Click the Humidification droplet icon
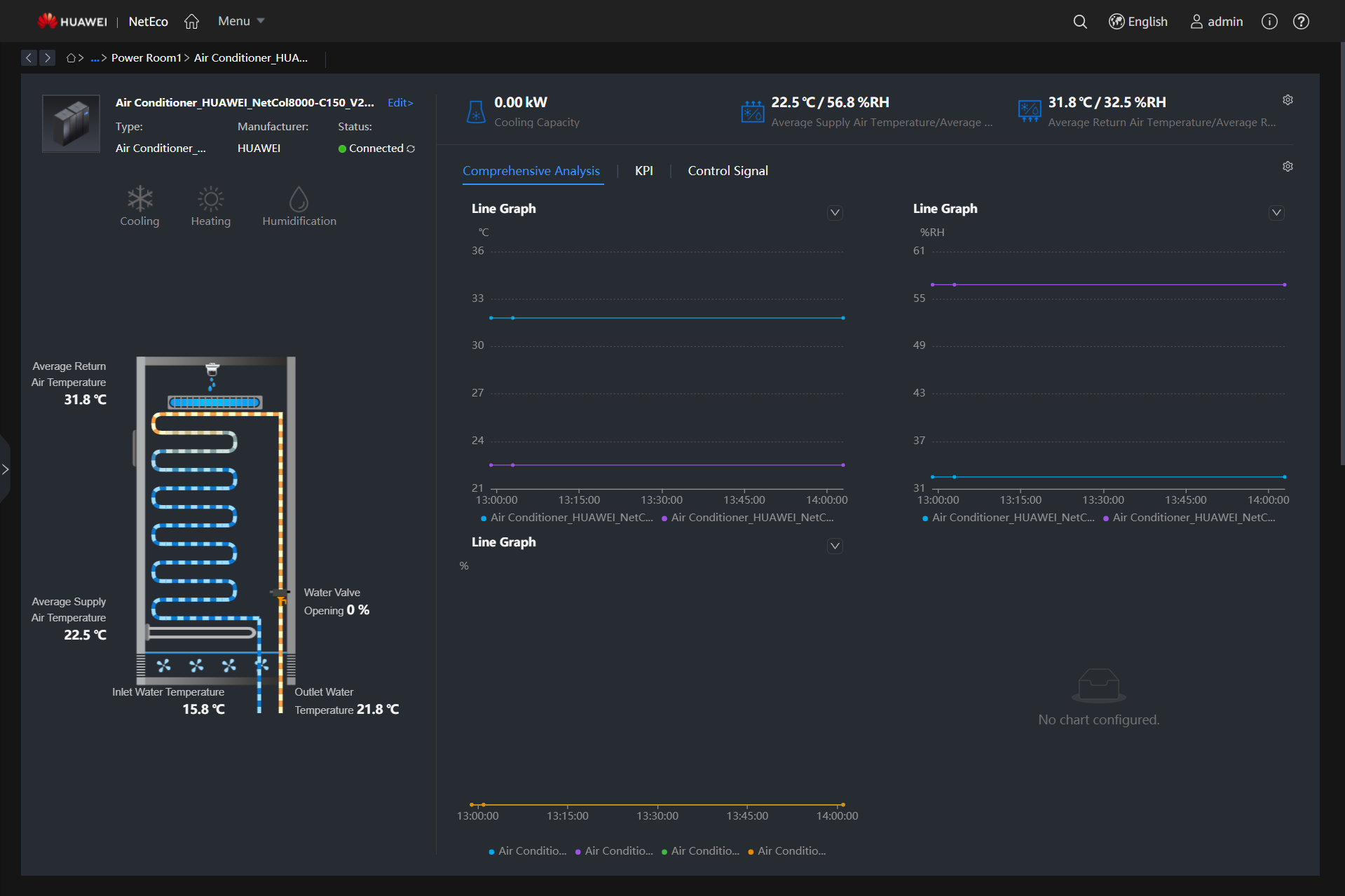 pos(299,200)
